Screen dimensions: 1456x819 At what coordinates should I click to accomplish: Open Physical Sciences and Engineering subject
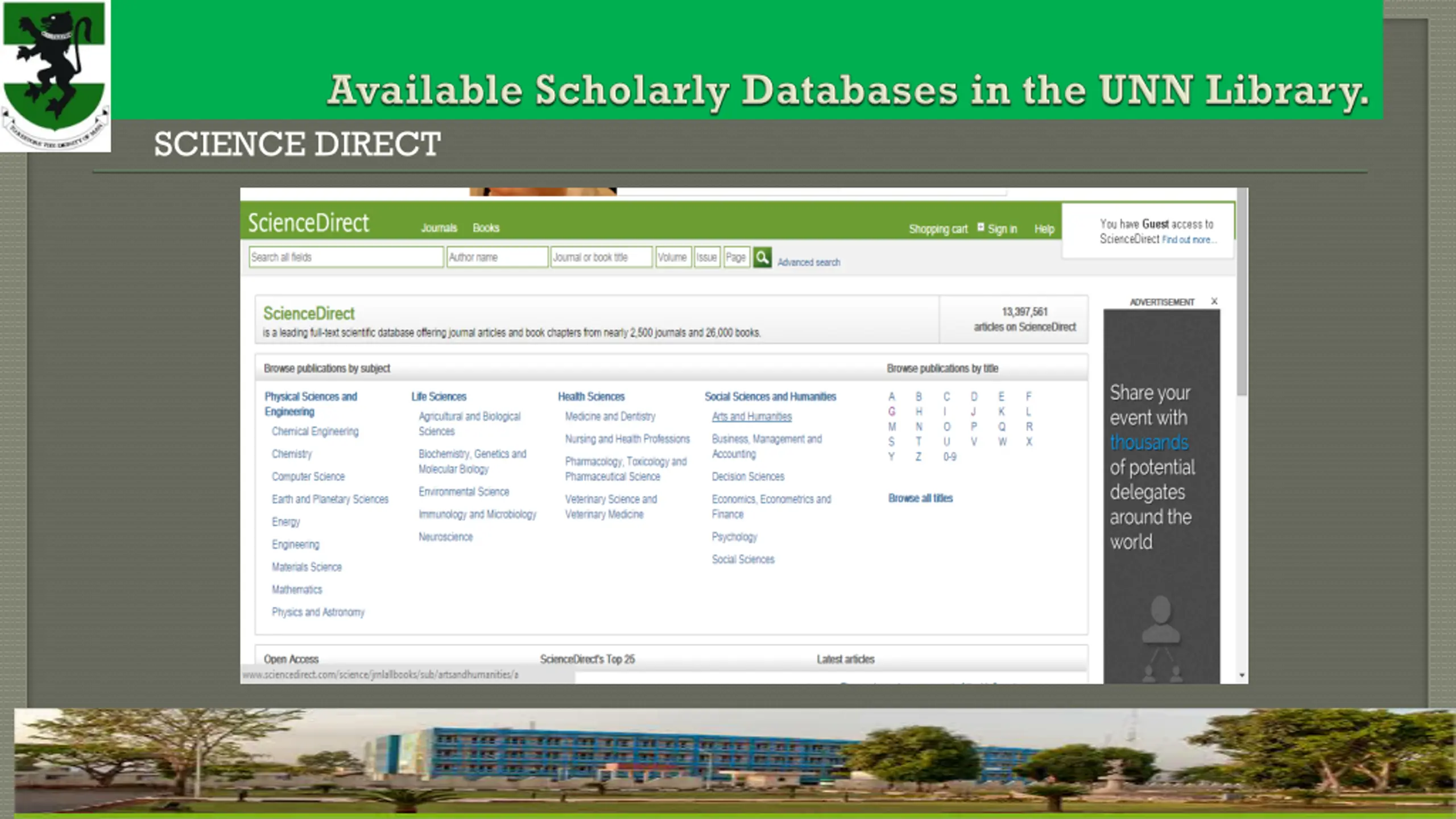[311, 404]
